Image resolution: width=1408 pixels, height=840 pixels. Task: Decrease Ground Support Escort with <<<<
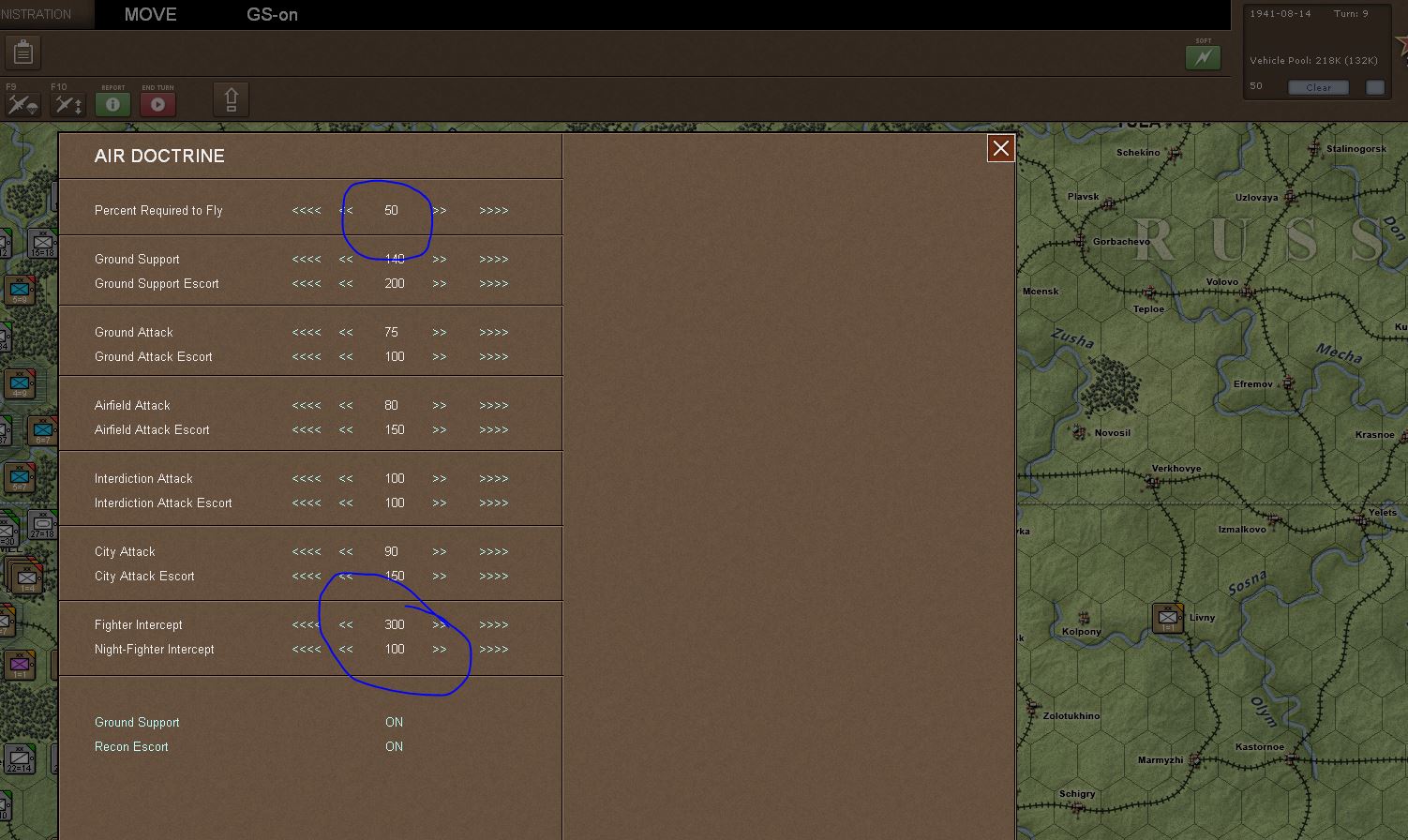click(x=307, y=283)
